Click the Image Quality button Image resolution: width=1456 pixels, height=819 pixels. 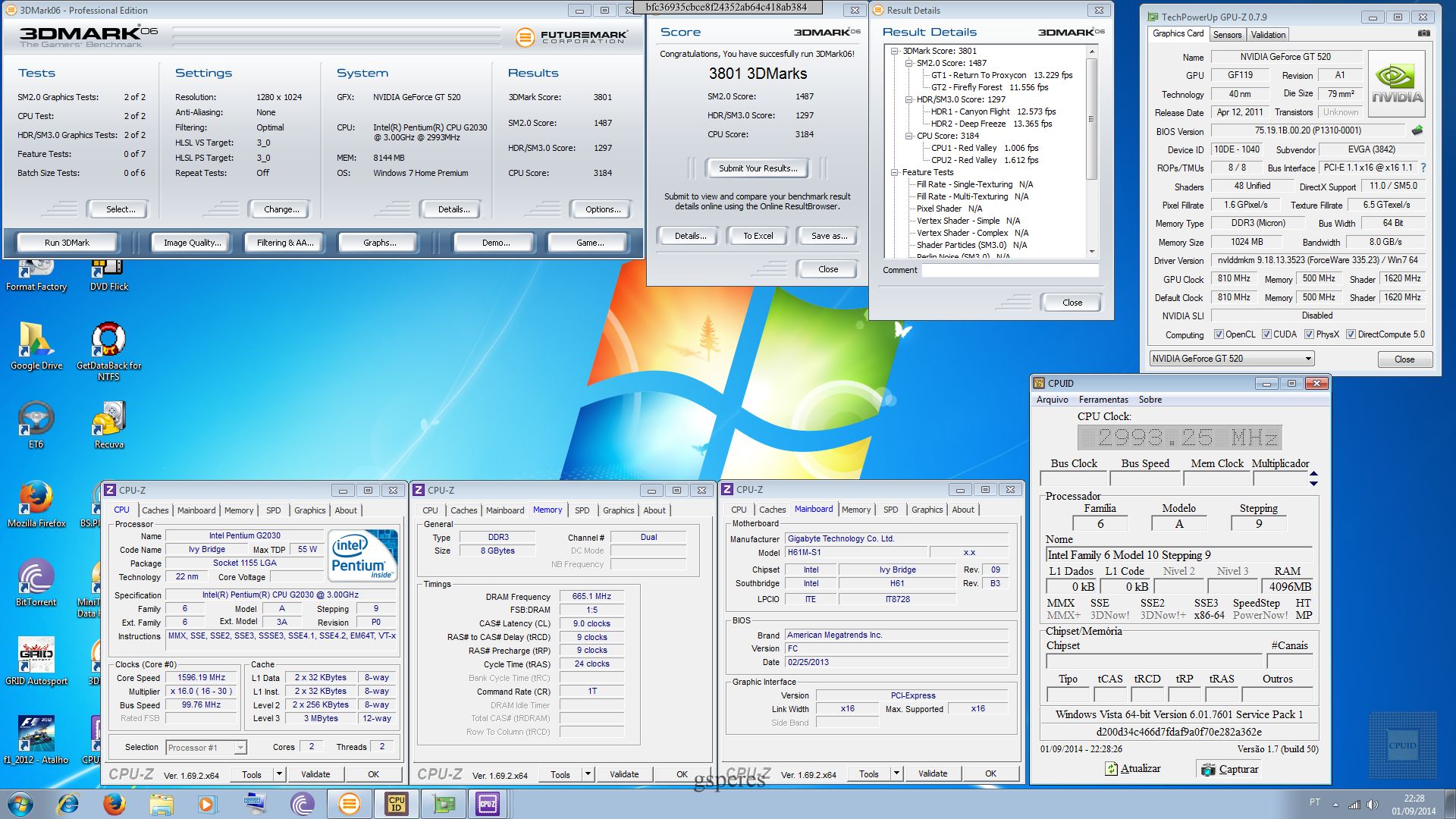pyautogui.click(x=193, y=243)
